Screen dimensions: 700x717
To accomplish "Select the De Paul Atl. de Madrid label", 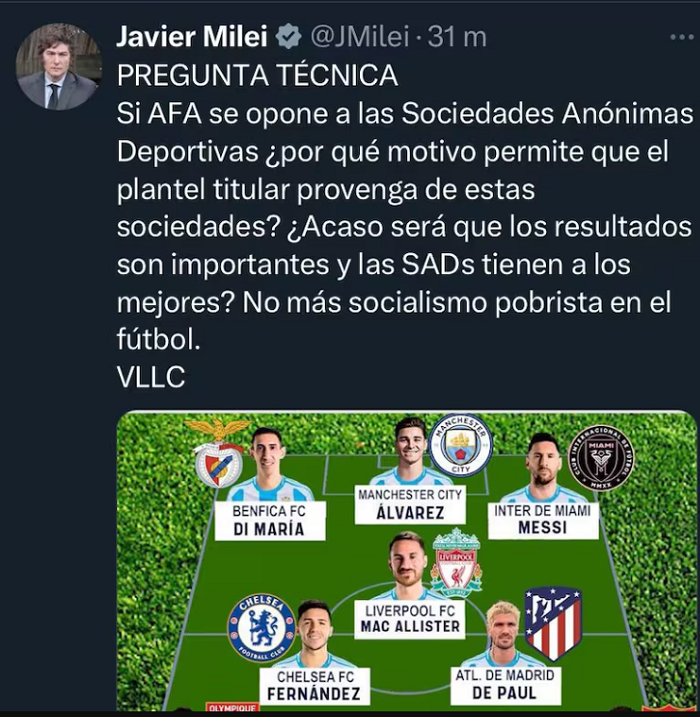I will pos(505,685).
